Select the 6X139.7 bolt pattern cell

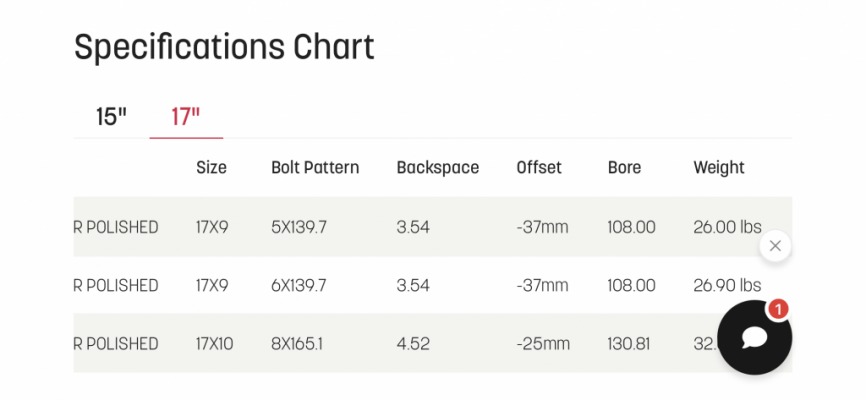[299, 285]
